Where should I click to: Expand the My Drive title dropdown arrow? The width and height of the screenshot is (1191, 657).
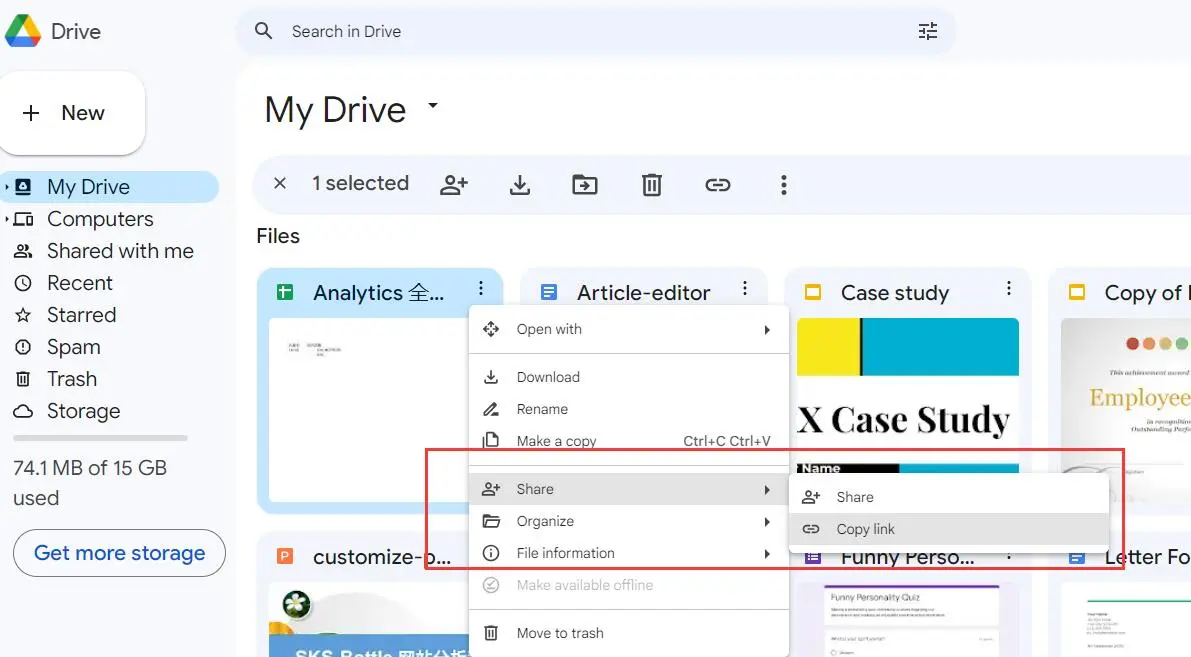433,105
